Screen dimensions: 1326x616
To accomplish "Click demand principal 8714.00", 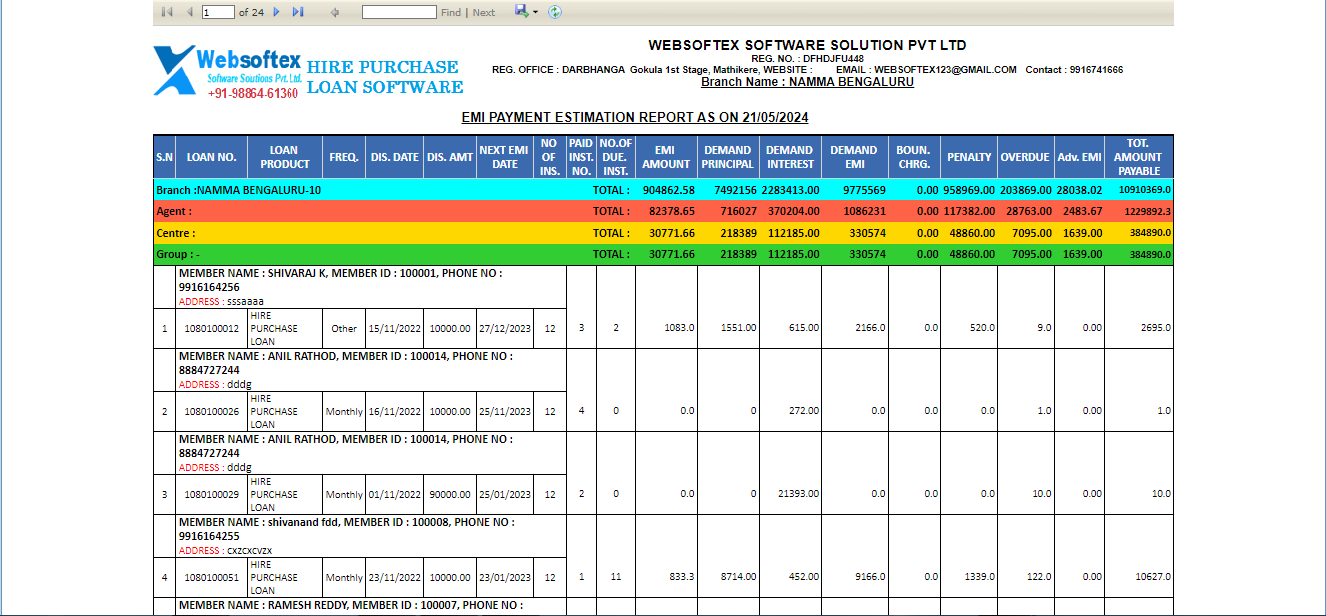I will [740, 577].
